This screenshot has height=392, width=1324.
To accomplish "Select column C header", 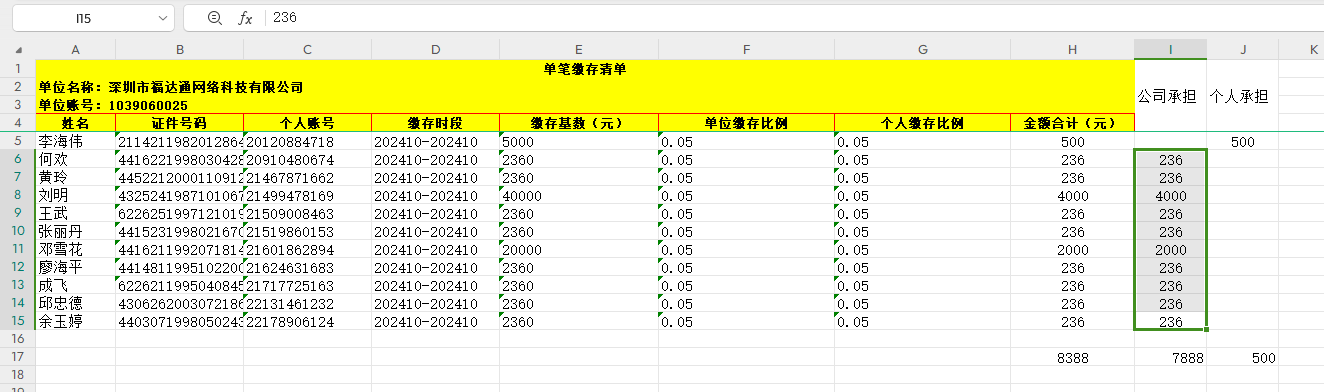I will pos(307,49).
